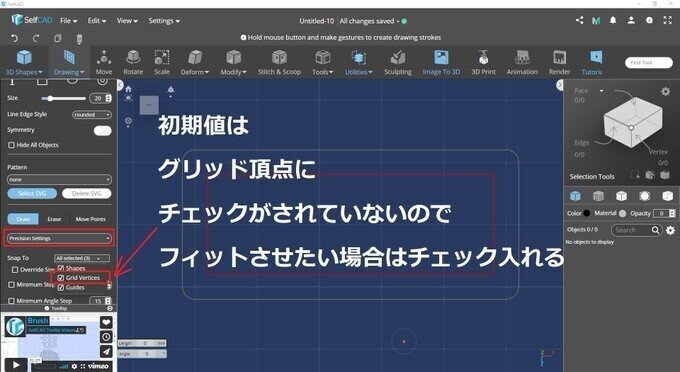Click the home view icon
Viewport: 680px width, 372px height.
tap(128, 89)
